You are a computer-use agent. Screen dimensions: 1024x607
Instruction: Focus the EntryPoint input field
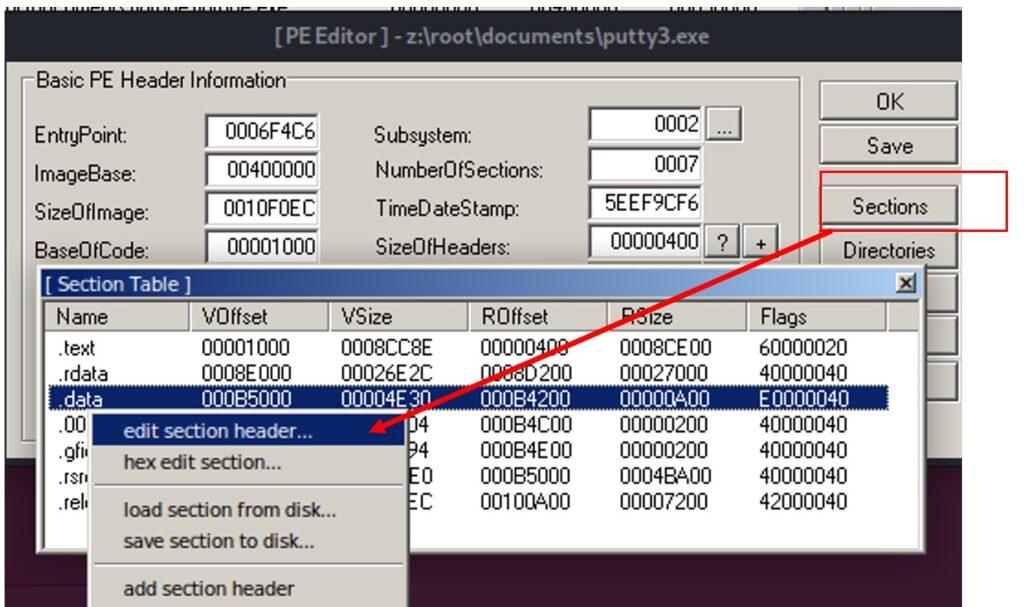[x=262, y=132]
